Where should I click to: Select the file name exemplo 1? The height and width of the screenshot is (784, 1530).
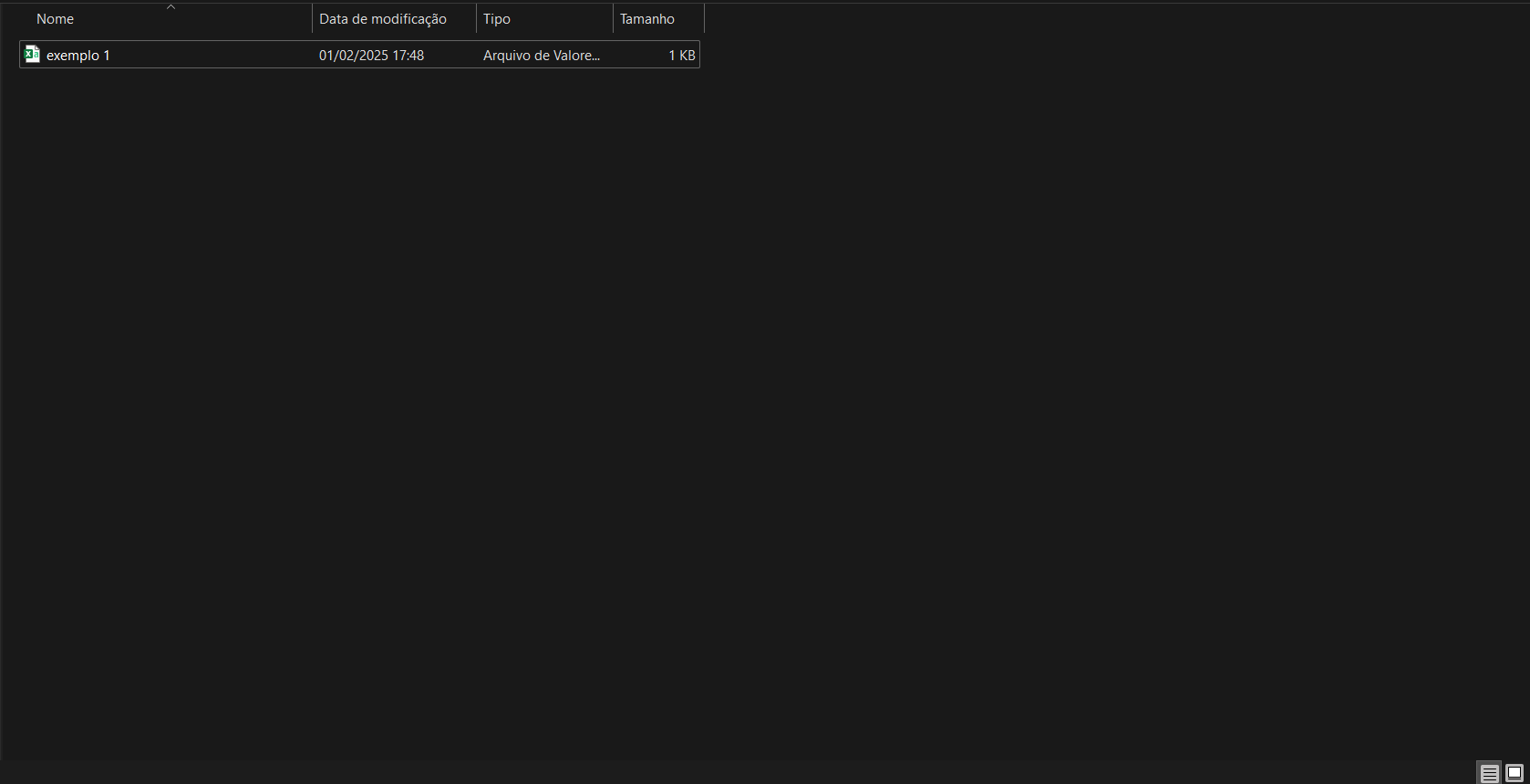[78, 55]
